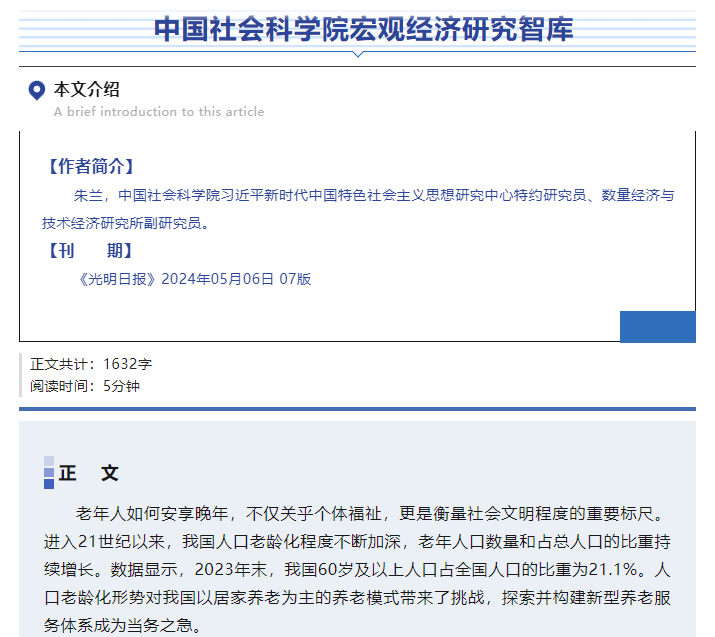Image resolution: width=715 pixels, height=637 pixels.
Task: Click the author line beginning 朱兰，中国社会科学院
Action: (374, 195)
